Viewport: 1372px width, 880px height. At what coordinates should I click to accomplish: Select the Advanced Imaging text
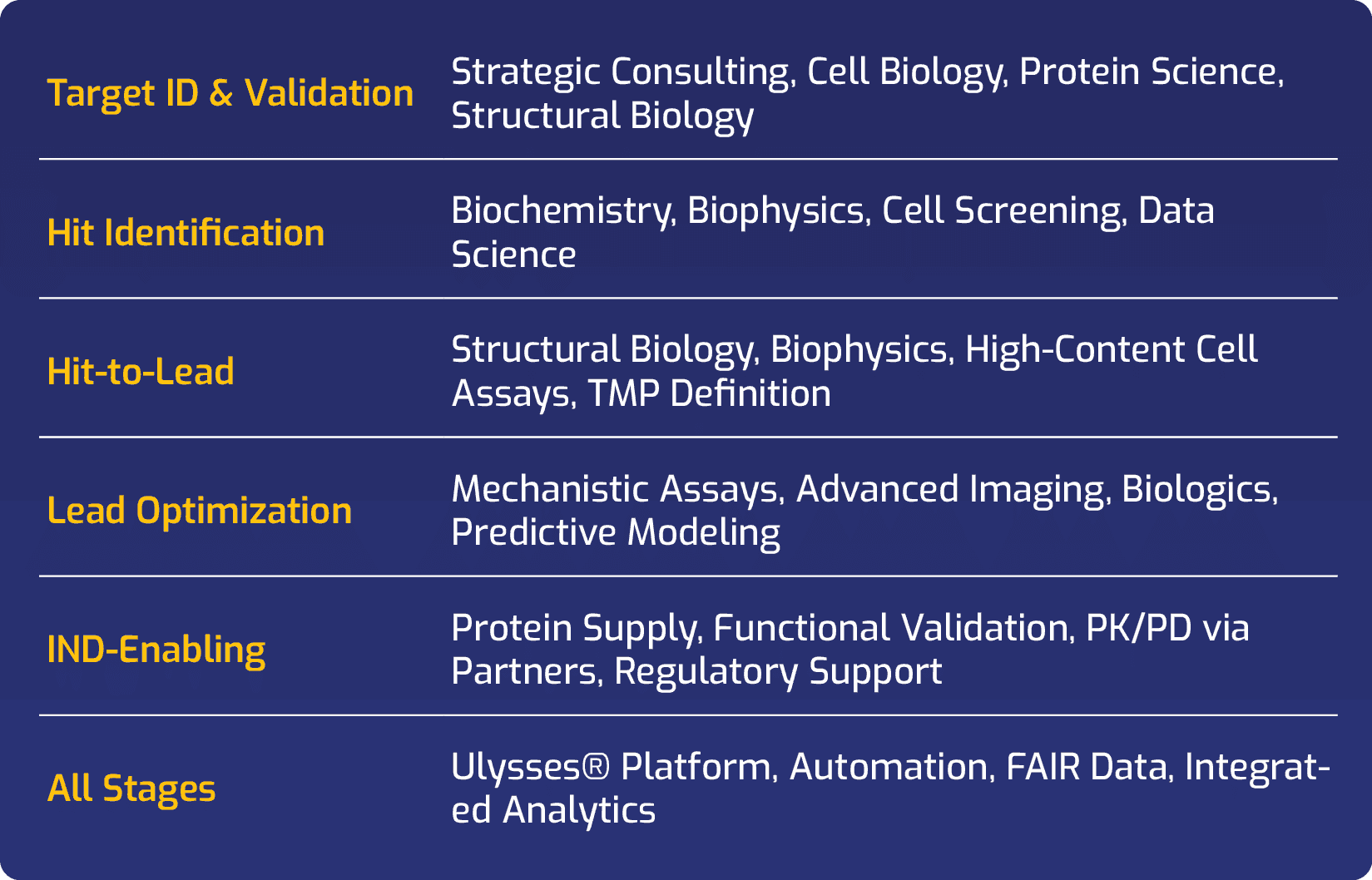point(949,489)
